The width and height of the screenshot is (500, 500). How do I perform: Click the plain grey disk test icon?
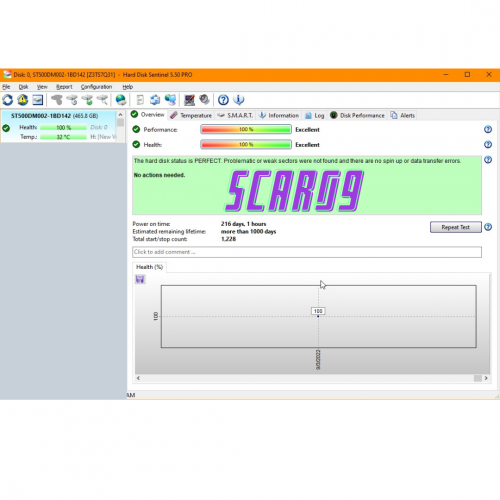57,100
